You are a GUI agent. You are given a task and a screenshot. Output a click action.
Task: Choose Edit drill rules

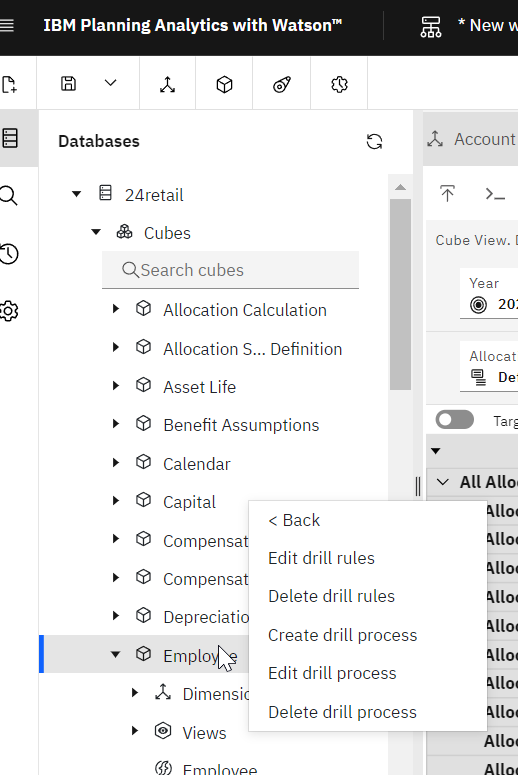point(321,558)
